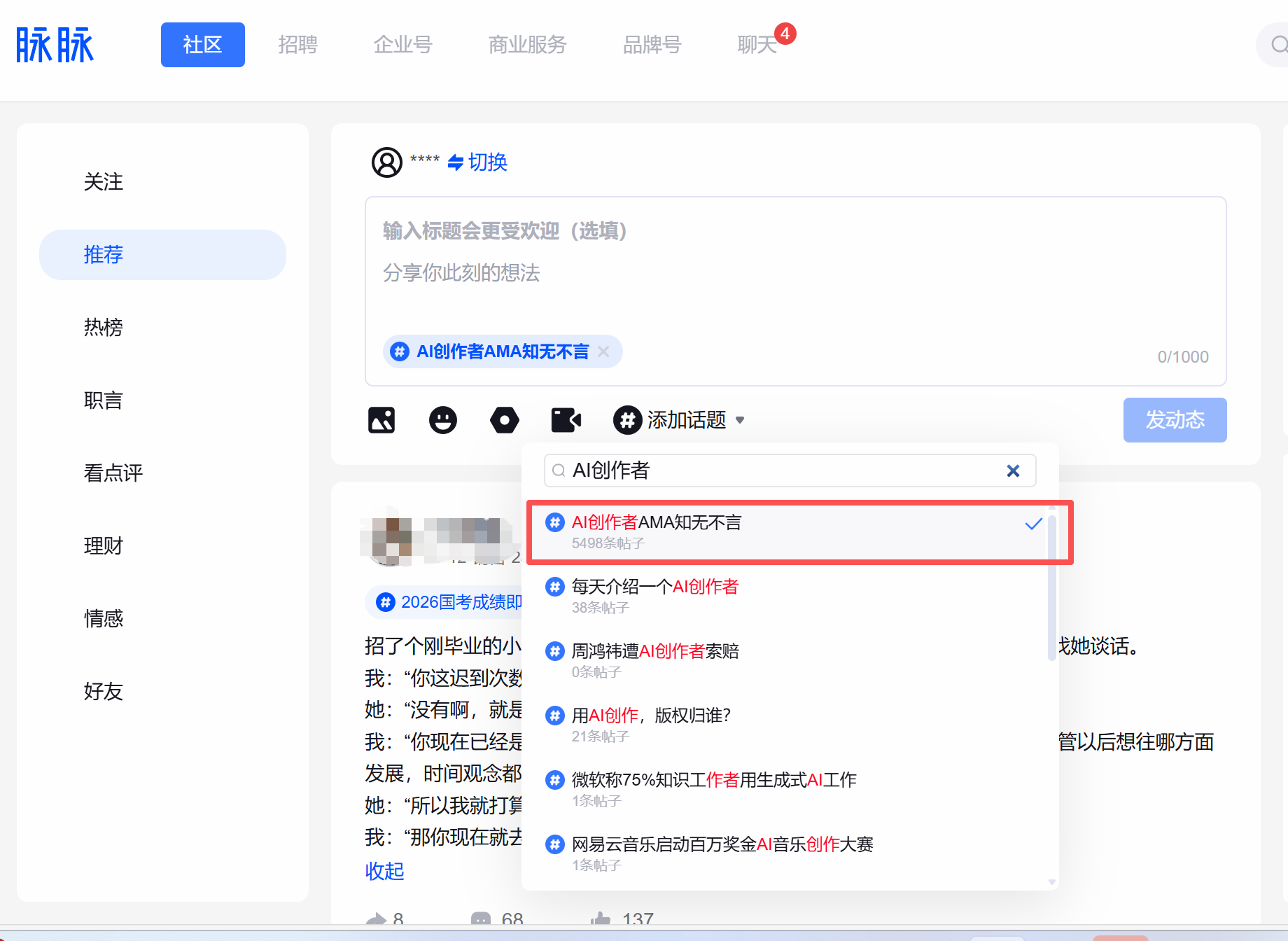This screenshot has height=941, width=1288.
Task: Collapse the post via 收起
Action: pyautogui.click(x=384, y=872)
